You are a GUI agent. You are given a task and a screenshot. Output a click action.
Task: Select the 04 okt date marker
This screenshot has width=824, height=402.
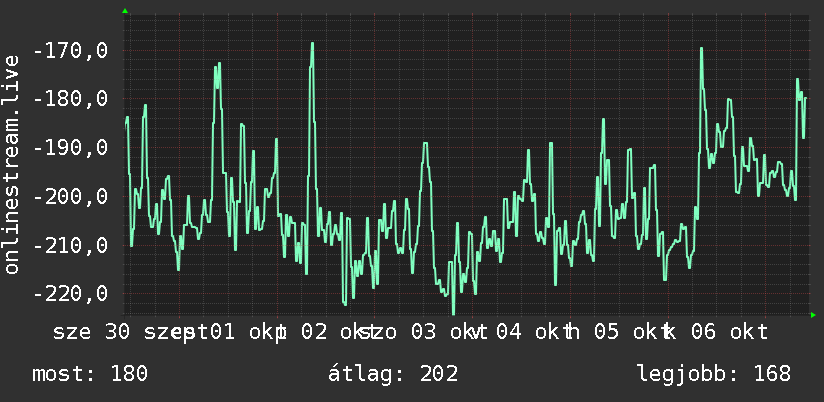tap(529, 333)
